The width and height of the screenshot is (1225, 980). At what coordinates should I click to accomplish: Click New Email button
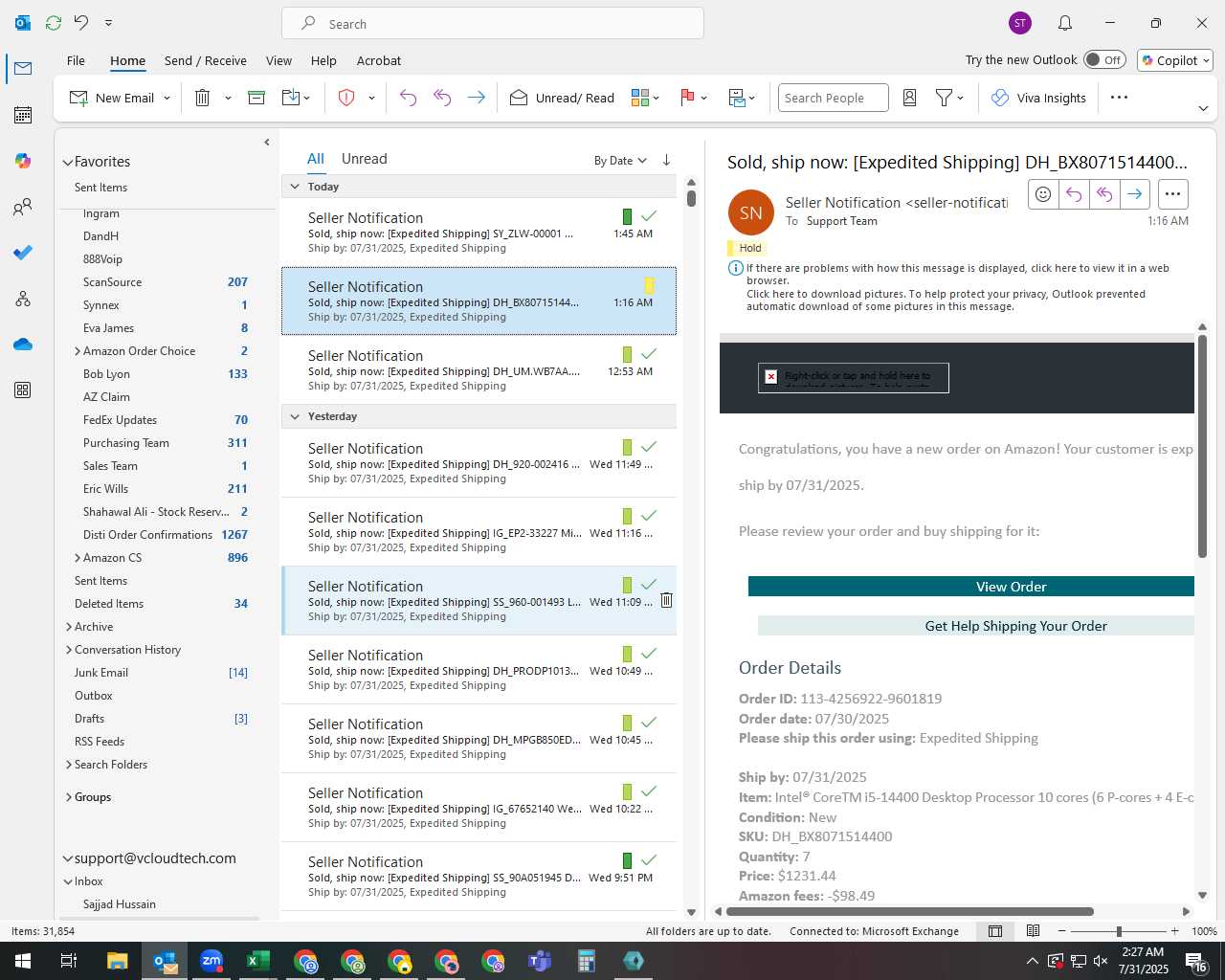pyautogui.click(x=113, y=98)
